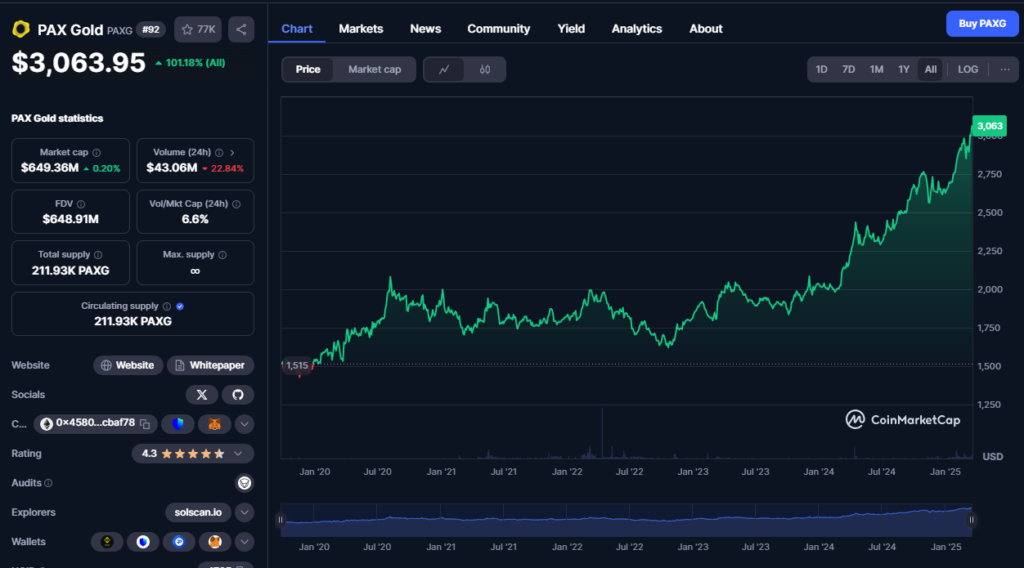Click the 101.18% (All) change indicator
1024x568 pixels.
[x=190, y=63]
